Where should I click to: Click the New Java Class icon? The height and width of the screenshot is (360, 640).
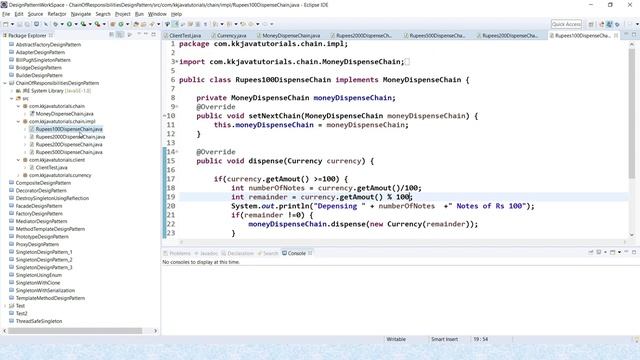pyautogui.click(x=121, y=24)
